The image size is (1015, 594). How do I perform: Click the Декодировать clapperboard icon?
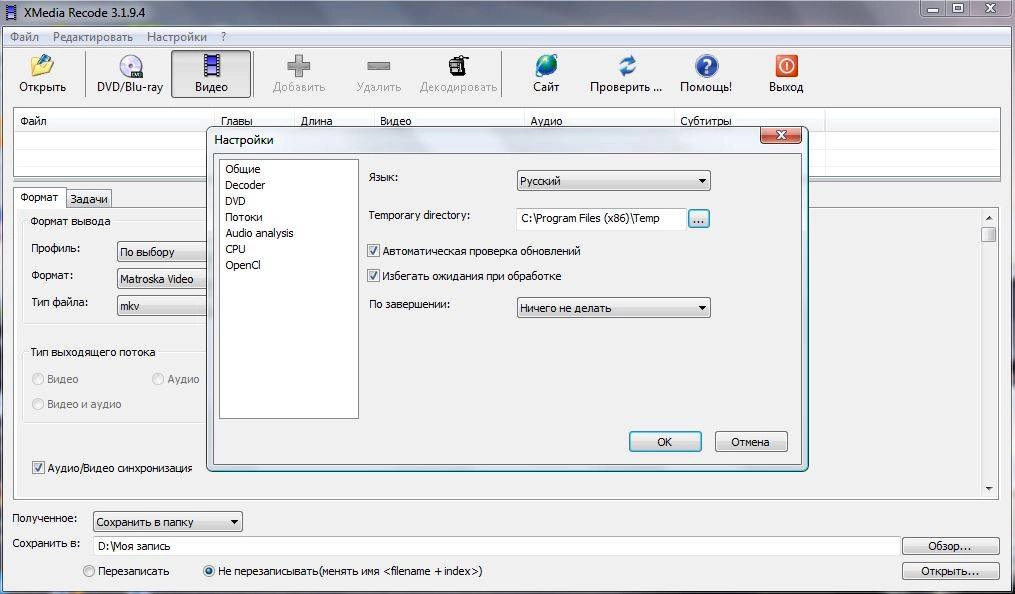click(458, 65)
